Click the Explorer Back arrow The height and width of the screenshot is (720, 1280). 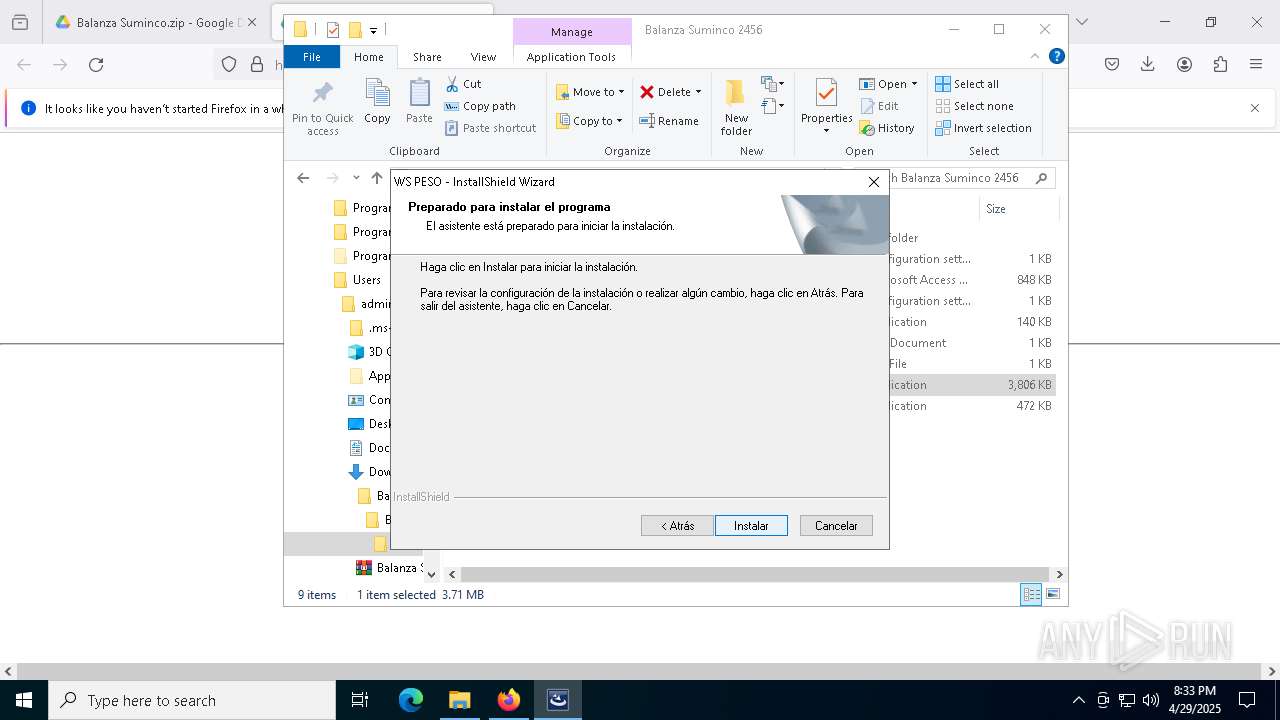pos(303,178)
